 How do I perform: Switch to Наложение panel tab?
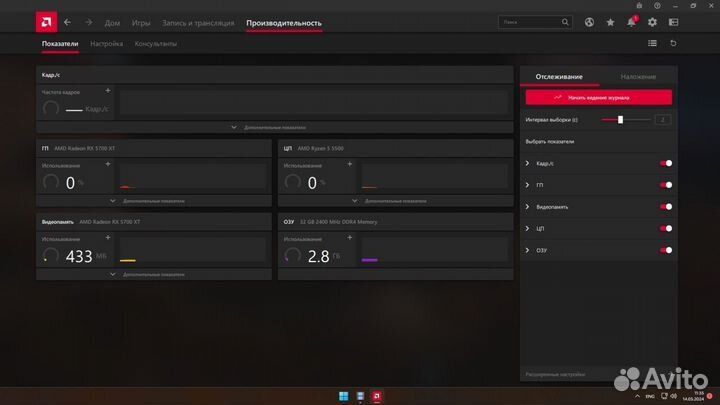(x=638, y=77)
